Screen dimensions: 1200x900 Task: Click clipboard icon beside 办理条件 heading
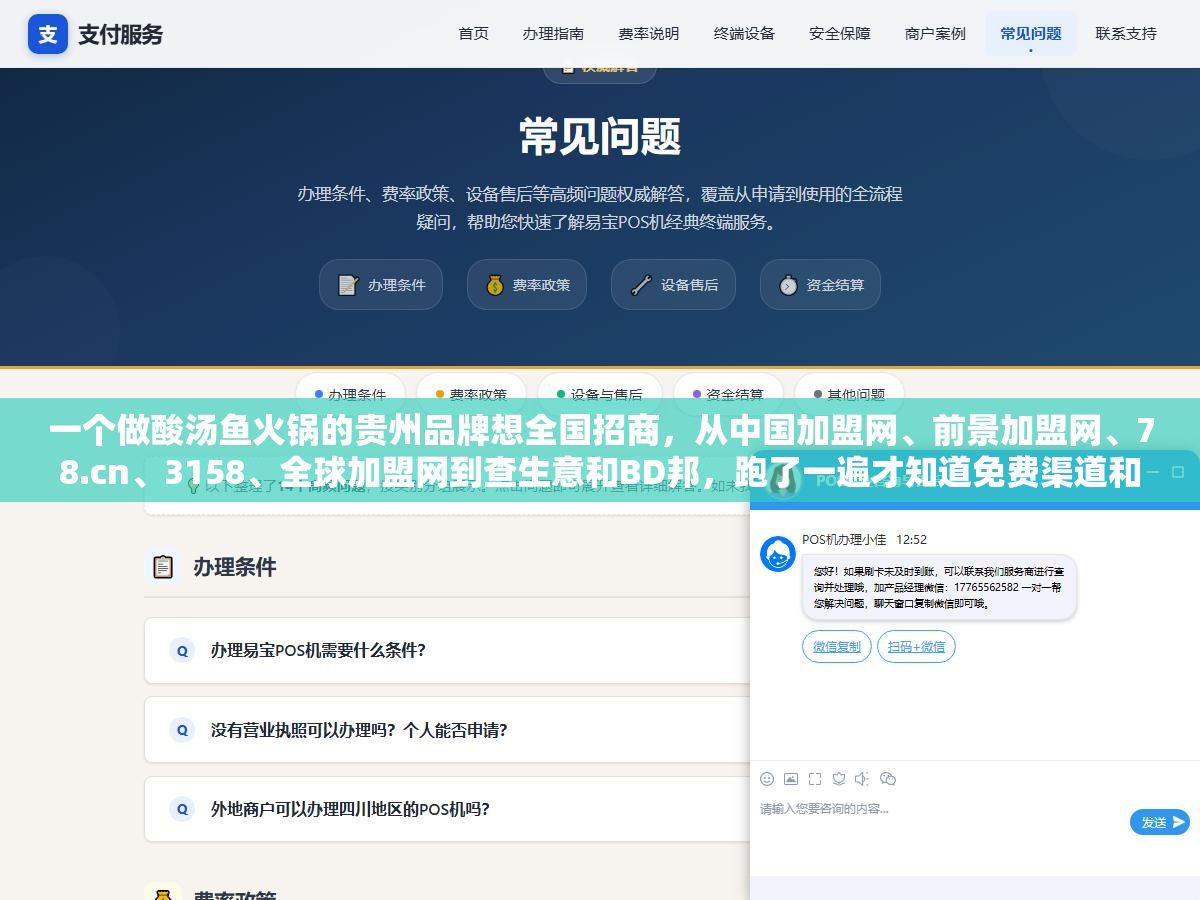[163, 567]
